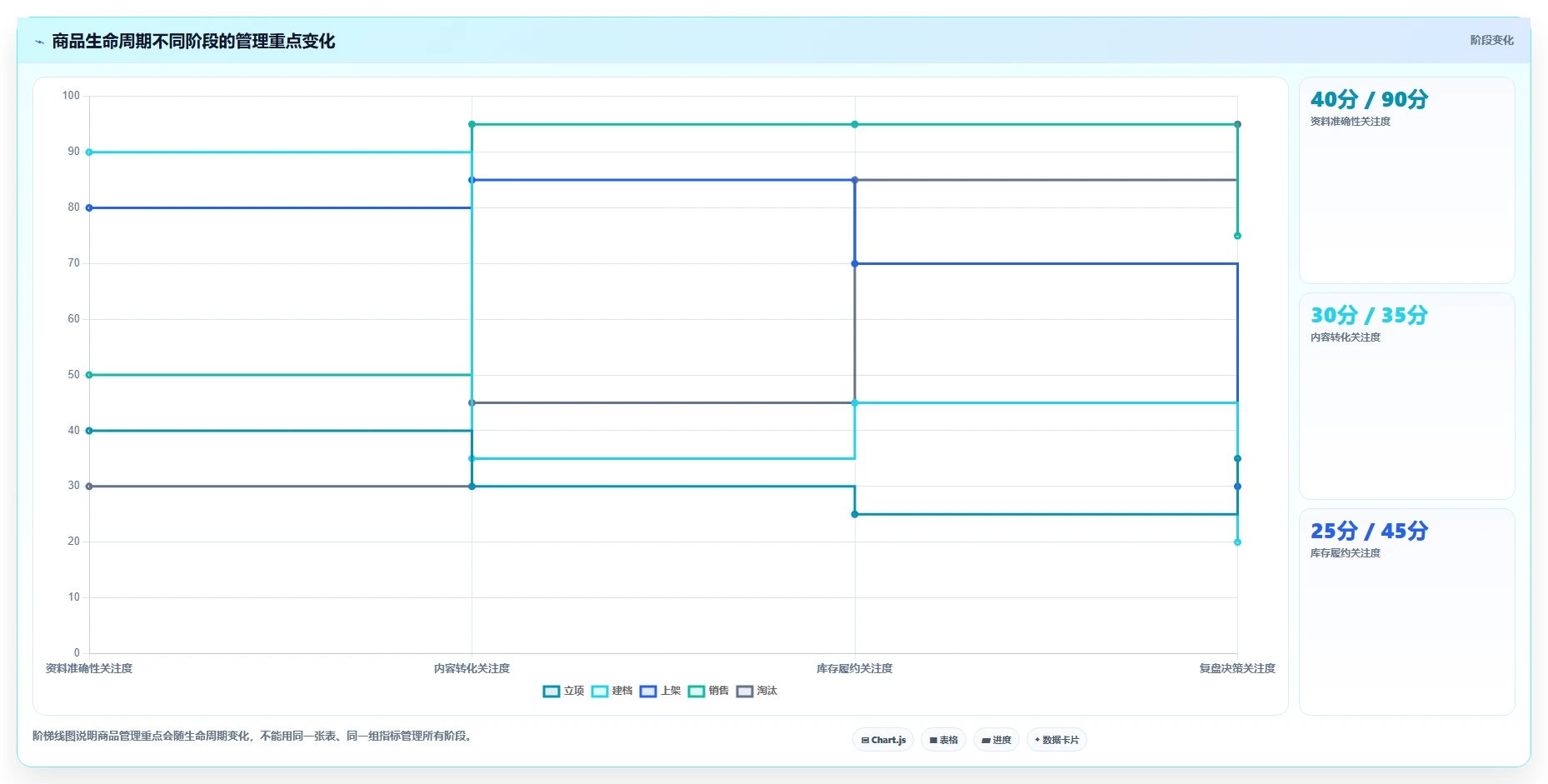
Task: Click the 30 data point on 内容转化关注度
Action: (x=472, y=487)
